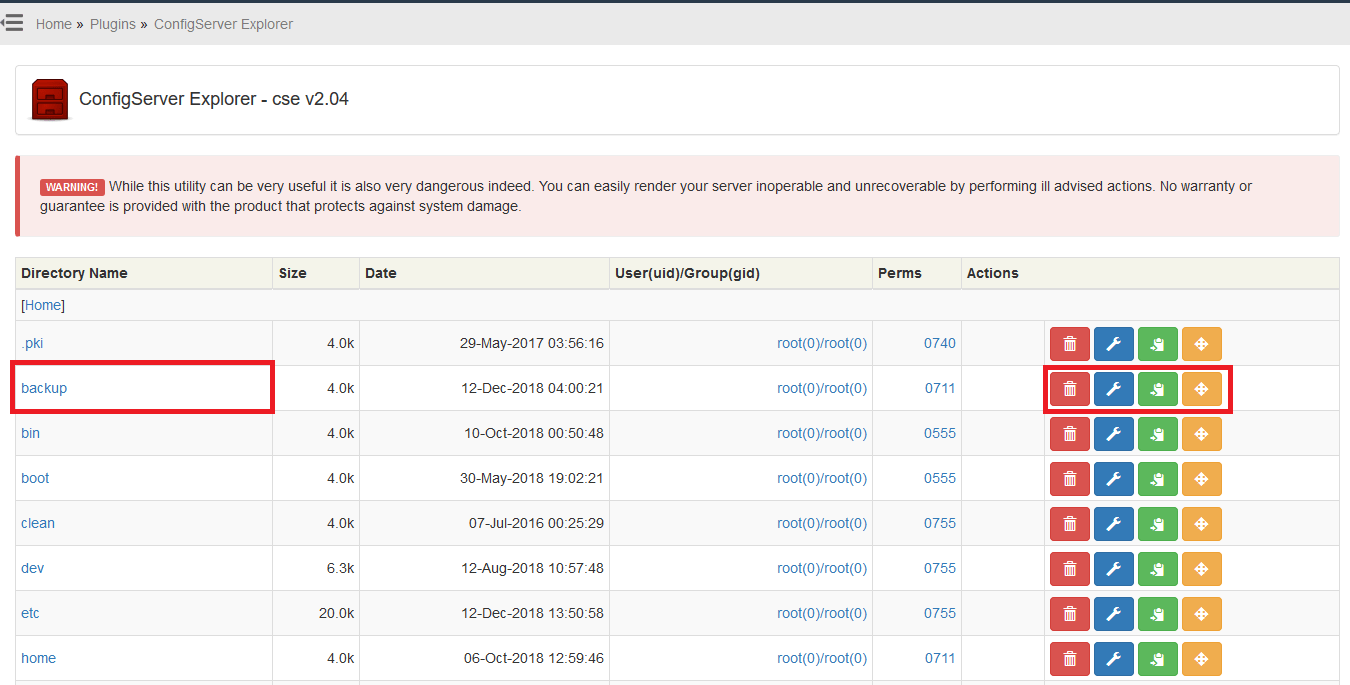
Task: Click the blue wrench icon for bin
Action: (1114, 434)
